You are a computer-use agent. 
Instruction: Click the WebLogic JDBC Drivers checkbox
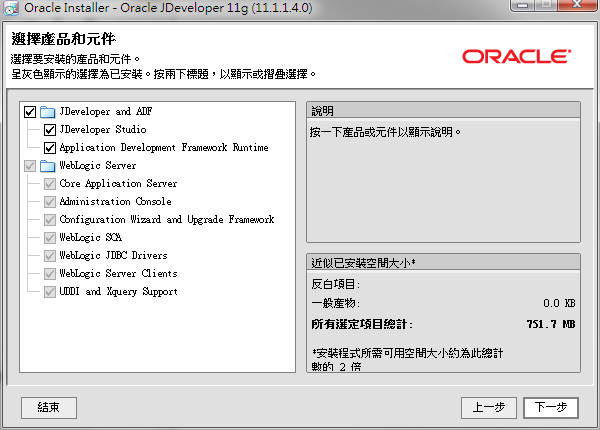(50, 256)
